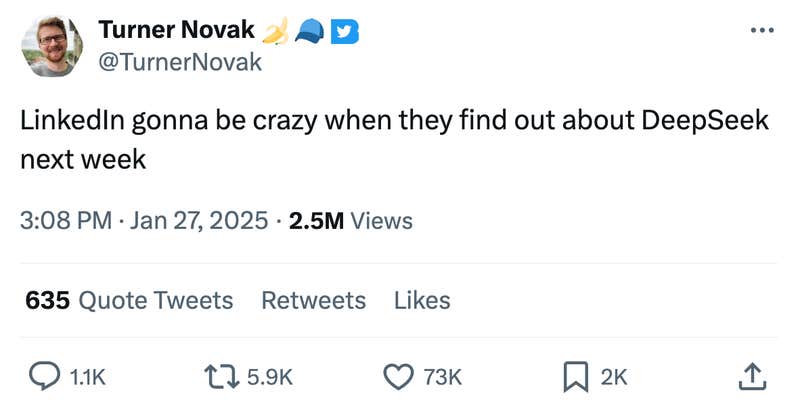The image size is (800, 409).
Task: Open Turner Novak's profile picture
Action: click(x=52, y=46)
